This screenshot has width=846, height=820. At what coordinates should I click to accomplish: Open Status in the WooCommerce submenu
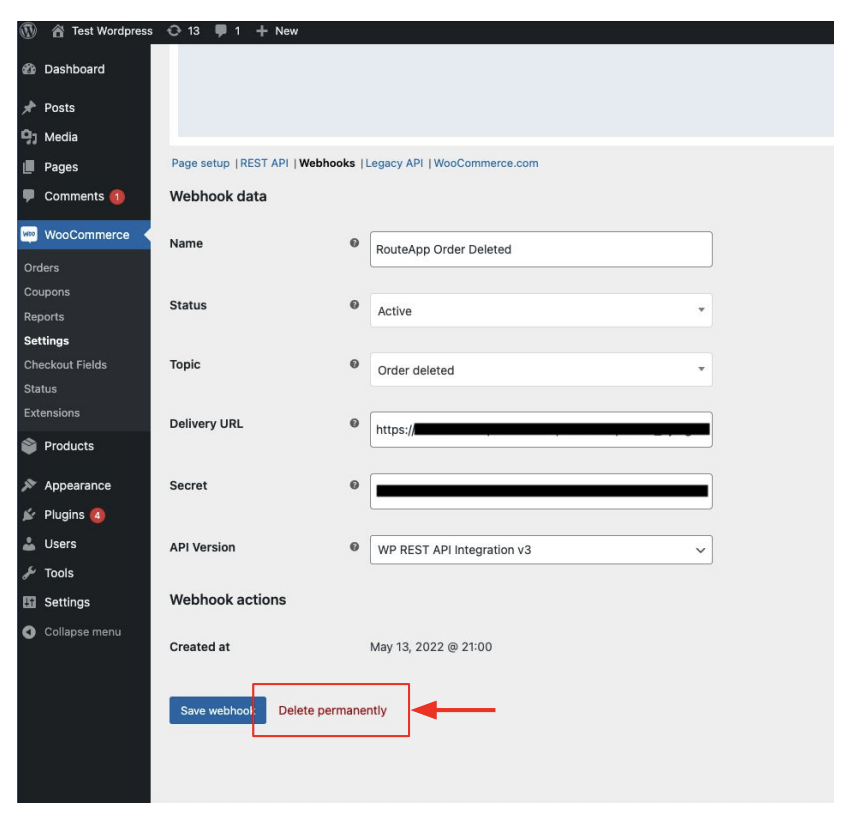[x=40, y=389]
